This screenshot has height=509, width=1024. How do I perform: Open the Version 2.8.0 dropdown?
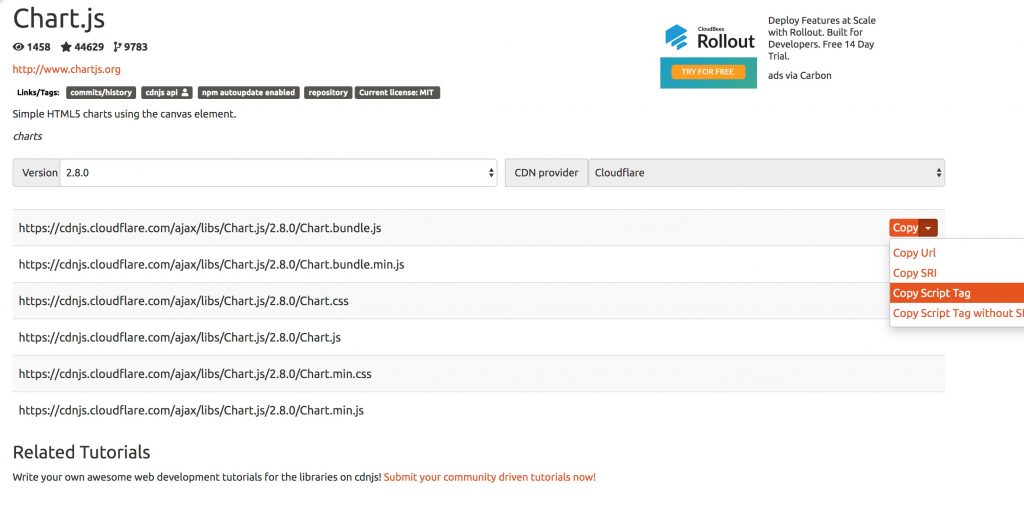click(x=278, y=172)
